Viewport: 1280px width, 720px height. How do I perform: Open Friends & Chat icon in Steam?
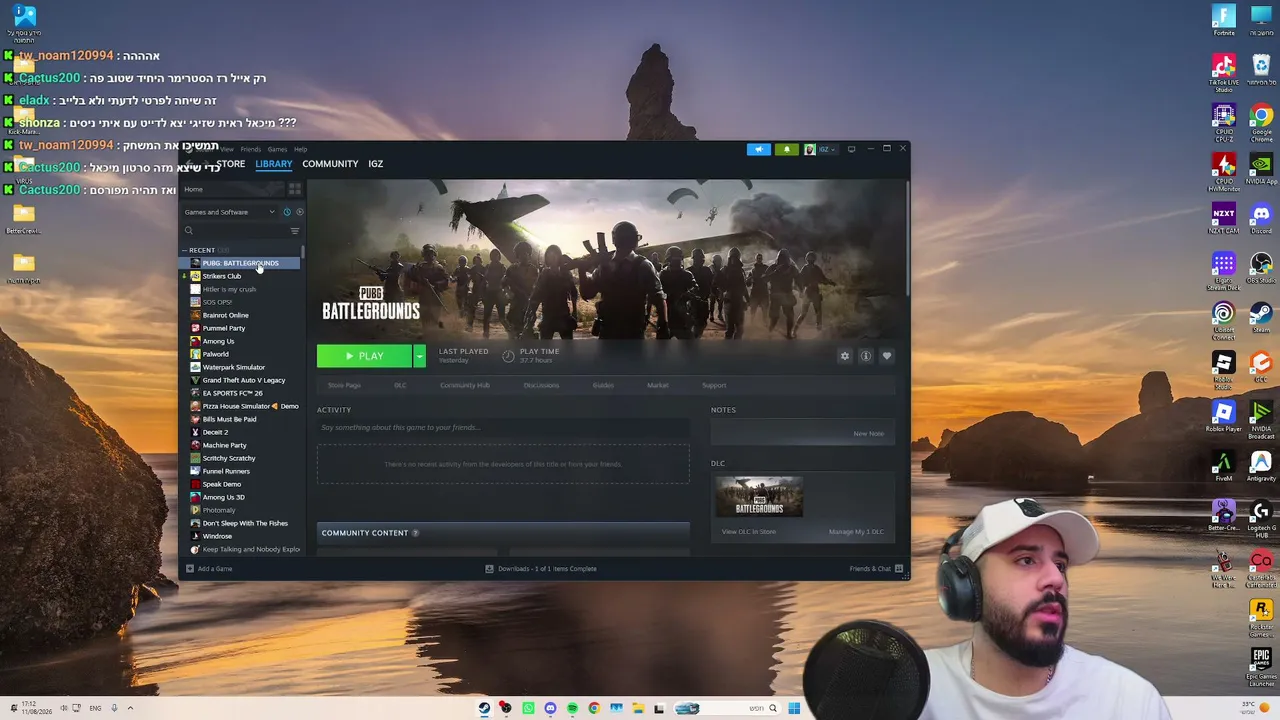[899, 569]
